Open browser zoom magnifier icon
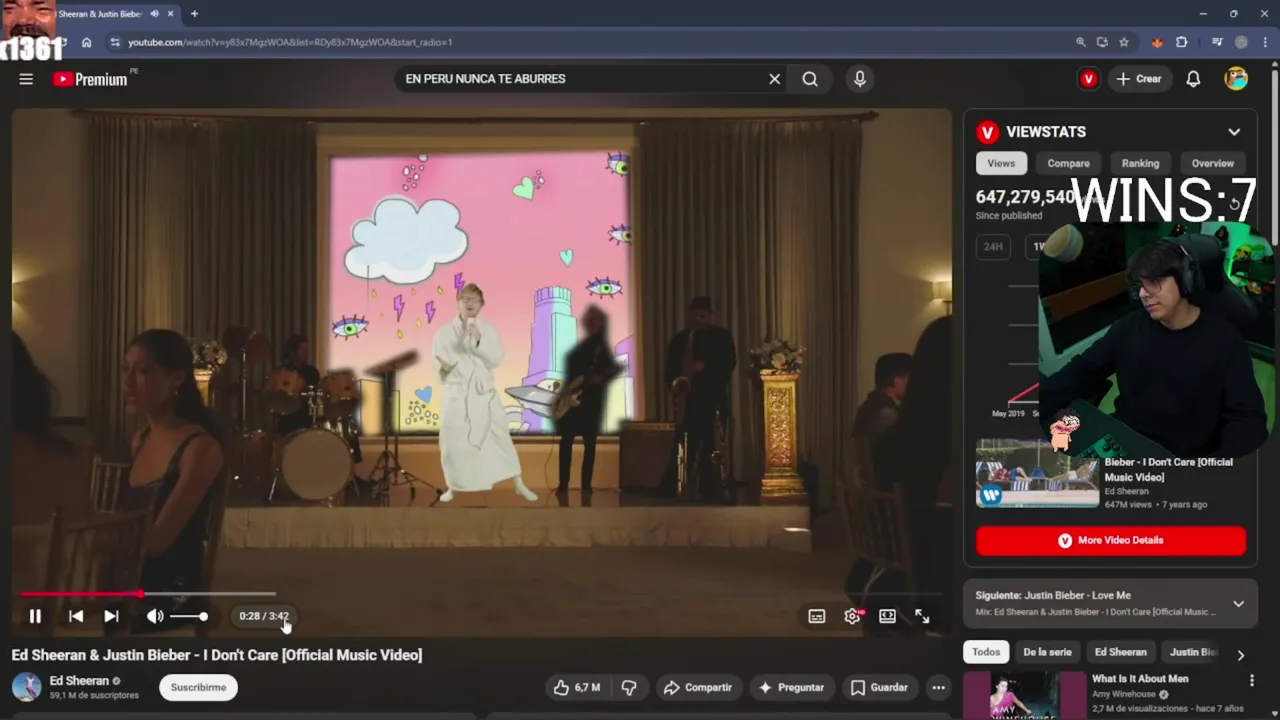This screenshot has height=720, width=1280. (1080, 42)
